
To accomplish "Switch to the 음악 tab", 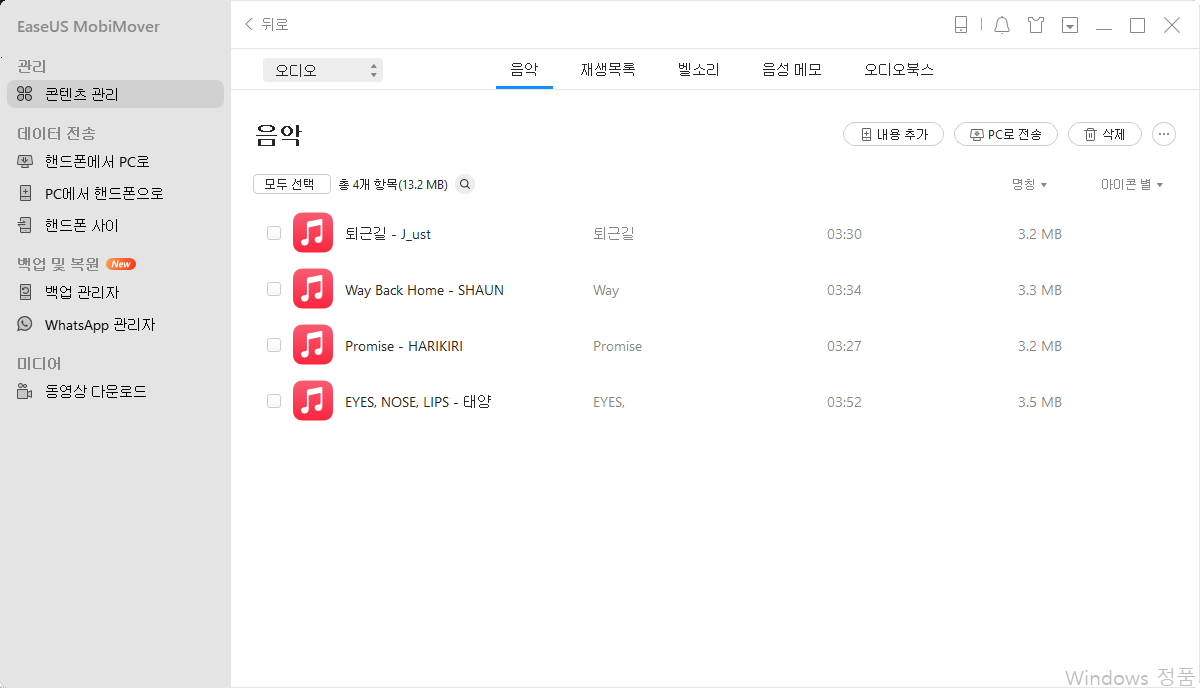I will pos(524,70).
